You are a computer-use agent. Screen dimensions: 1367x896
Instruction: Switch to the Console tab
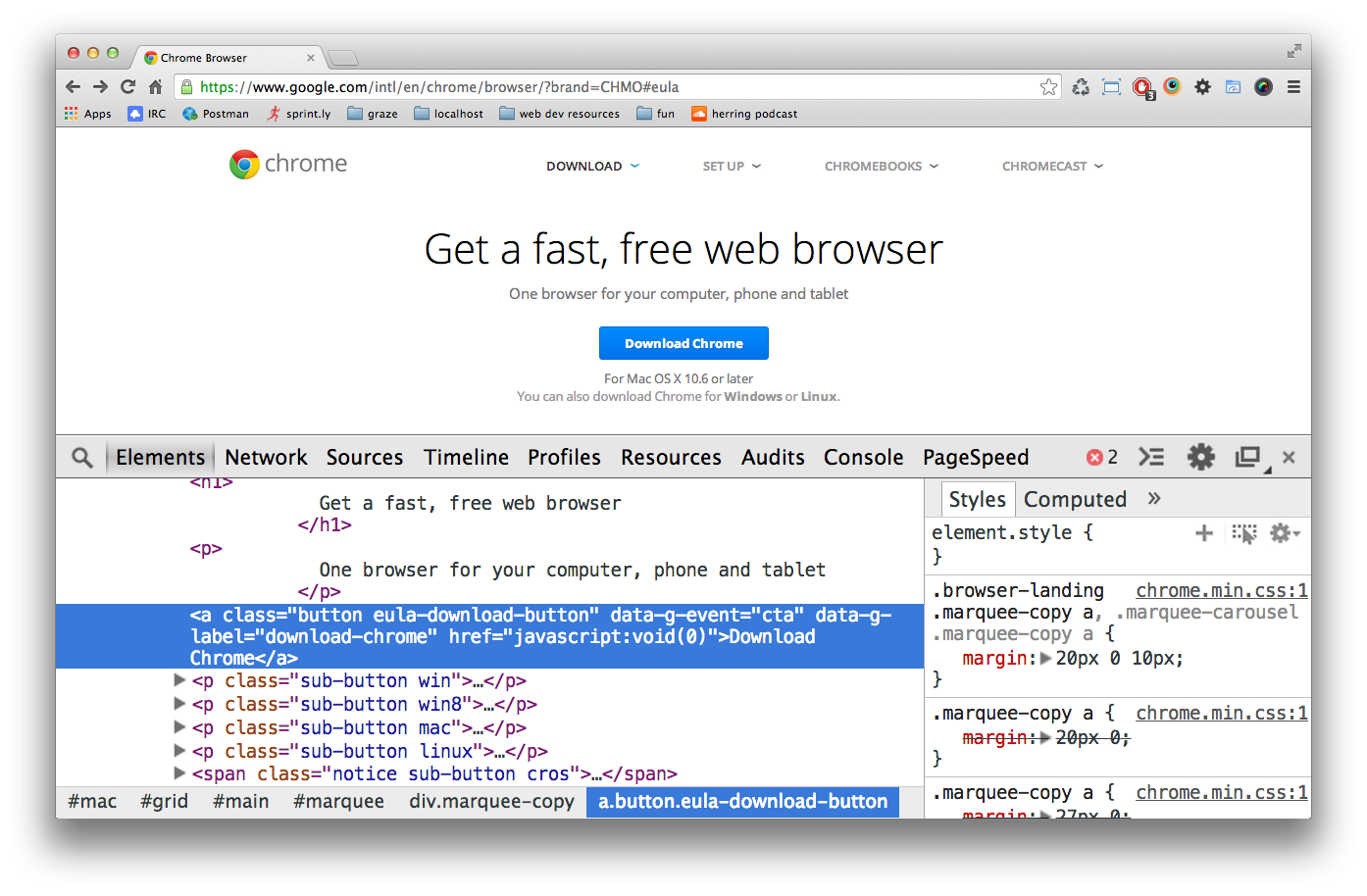click(x=863, y=458)
